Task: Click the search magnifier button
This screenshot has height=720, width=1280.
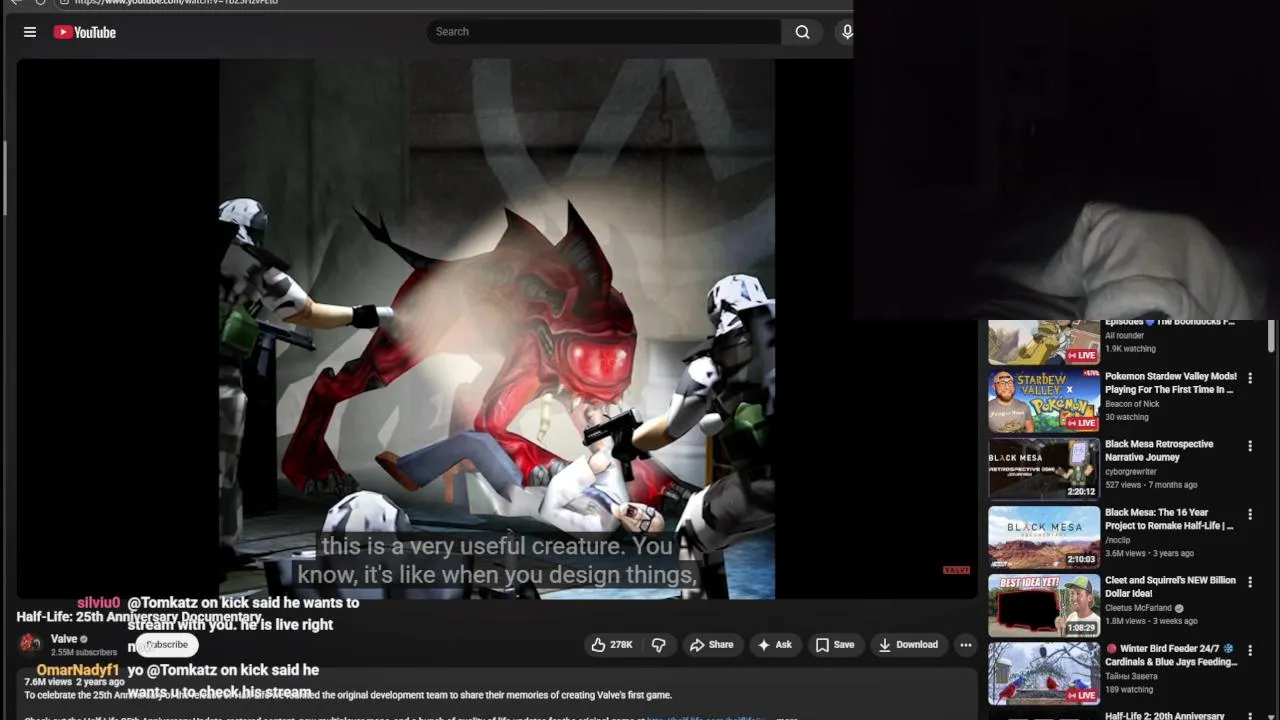Action: 802,32
